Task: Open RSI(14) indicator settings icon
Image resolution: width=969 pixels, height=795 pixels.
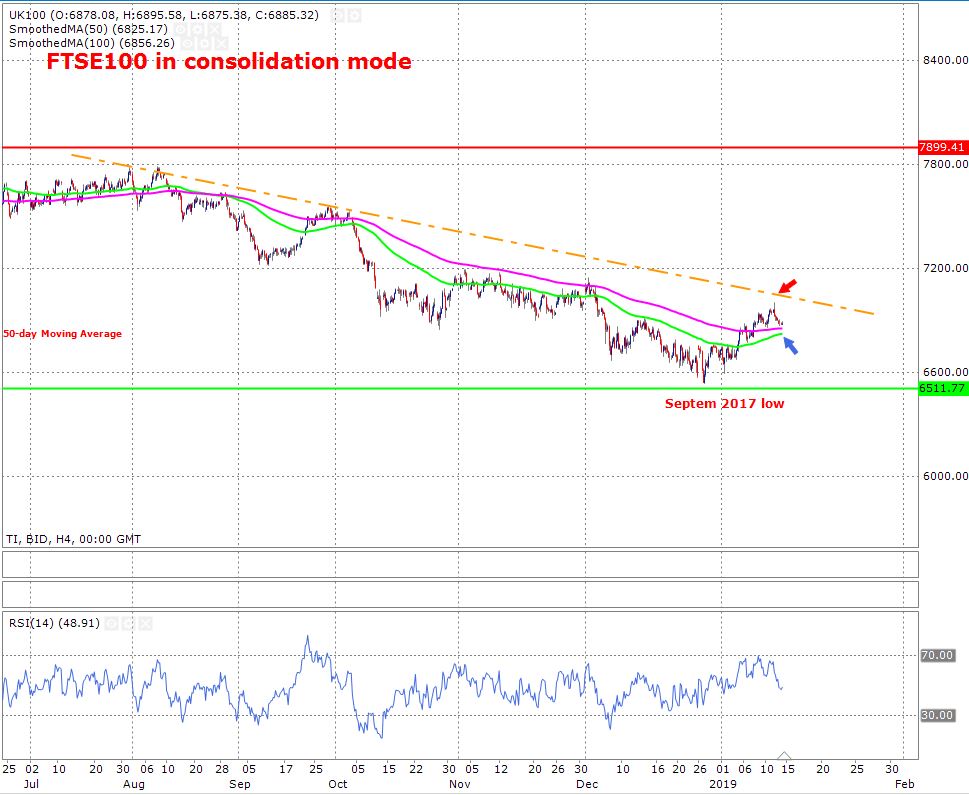Action: pos(112,623)
